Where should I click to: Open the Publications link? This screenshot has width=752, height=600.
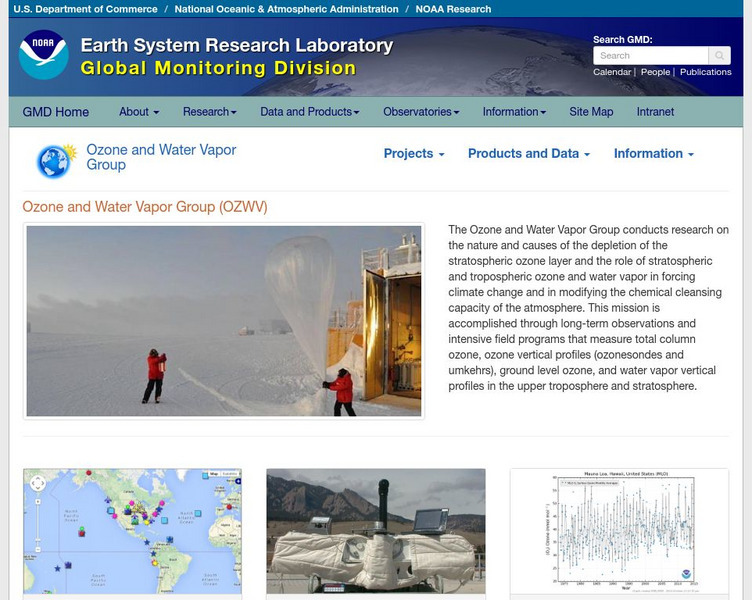[x=705, y=72]
